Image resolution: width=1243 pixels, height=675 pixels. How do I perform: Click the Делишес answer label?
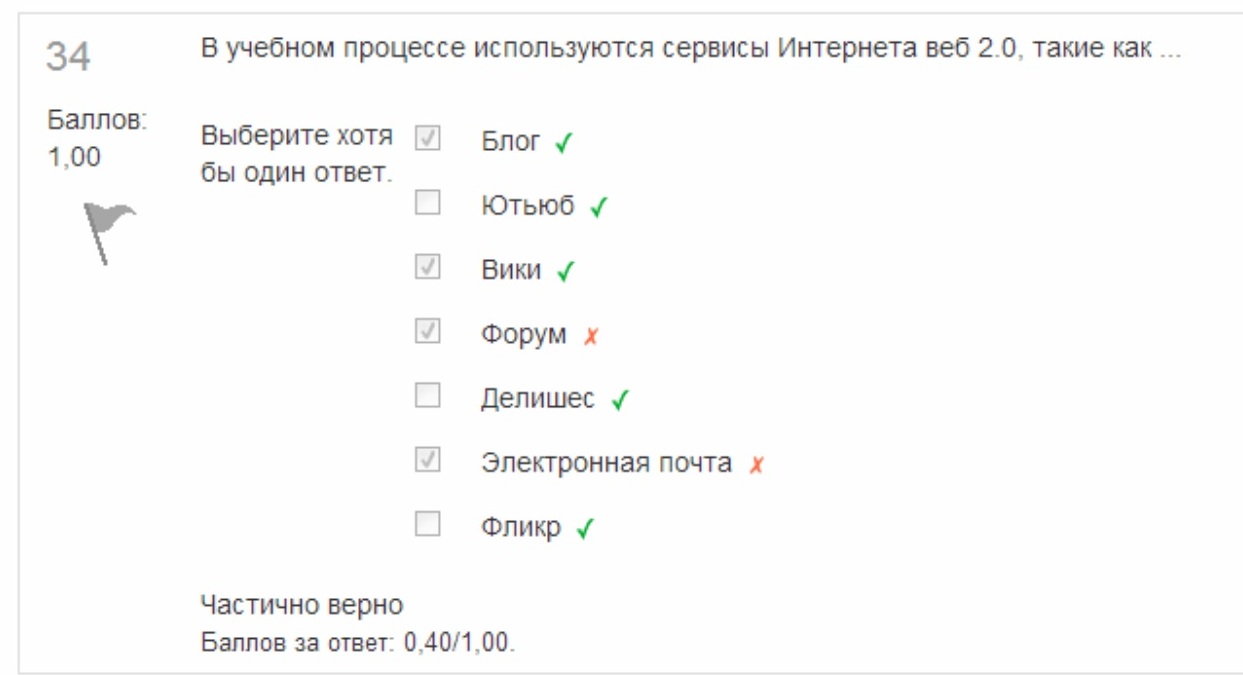pos(538,399)
